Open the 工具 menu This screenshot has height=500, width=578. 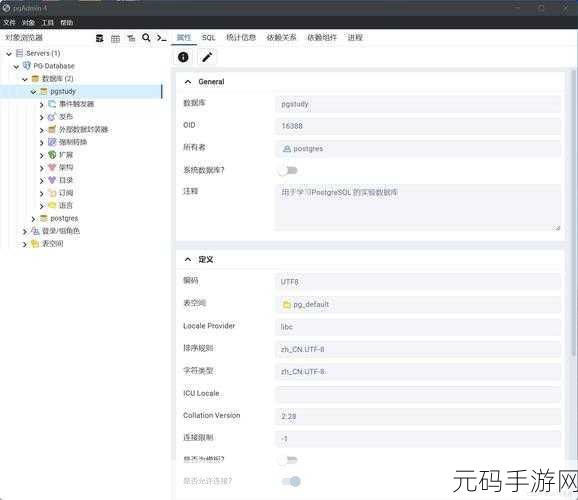[x=48, y=22]
